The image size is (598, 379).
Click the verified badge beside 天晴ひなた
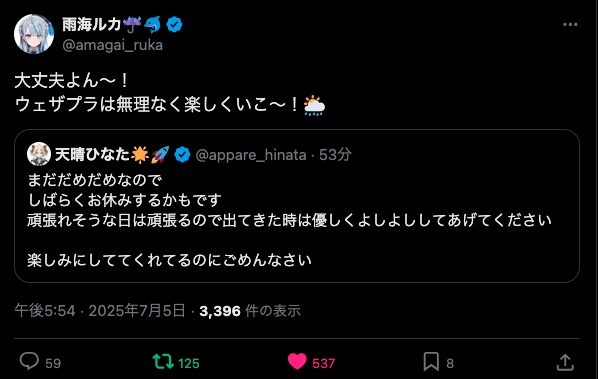[x=182, y=154]
